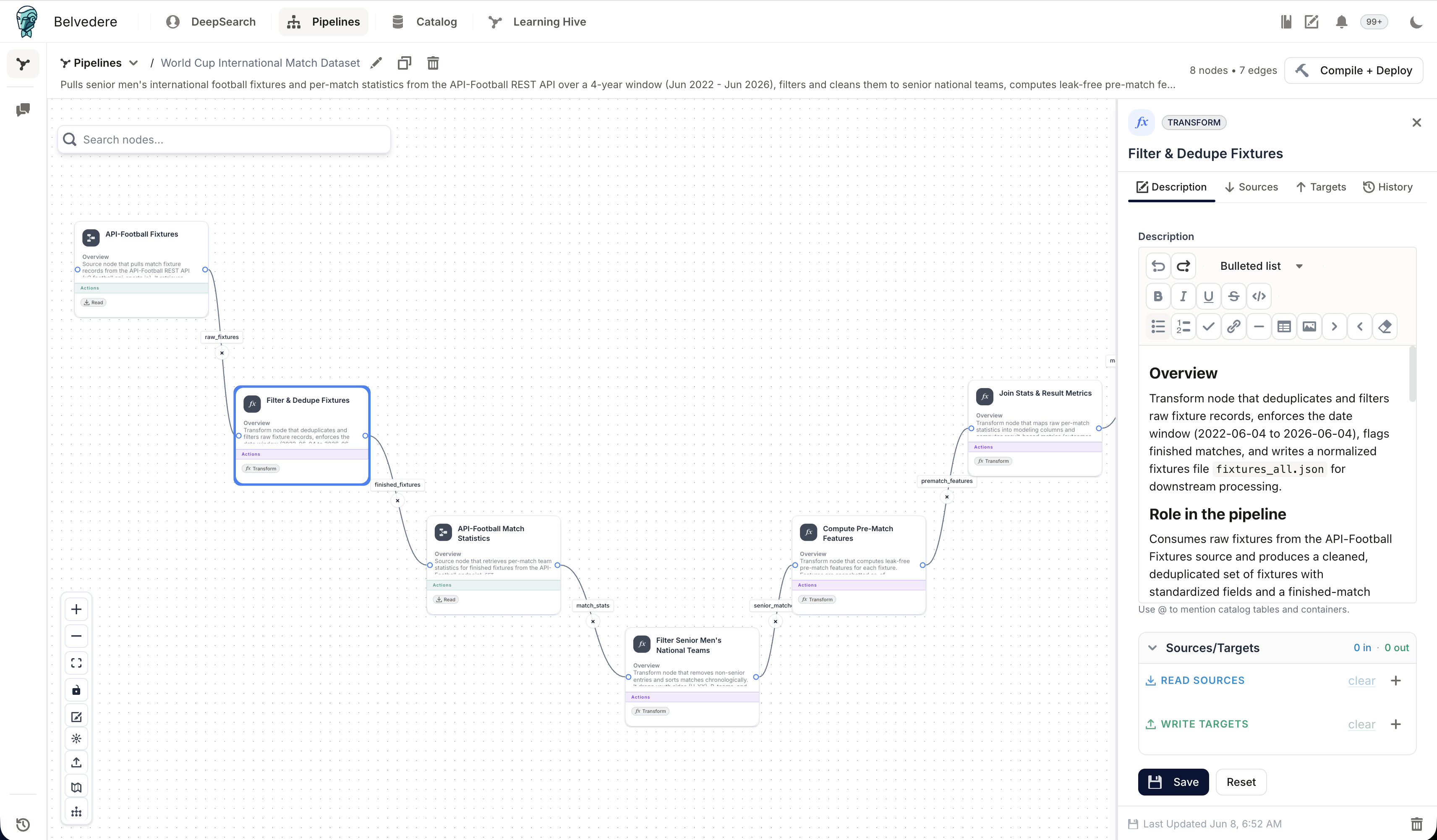Click the canvas export upload icon
Screen dimensions: 1437x840
click(x=76, y=762)
